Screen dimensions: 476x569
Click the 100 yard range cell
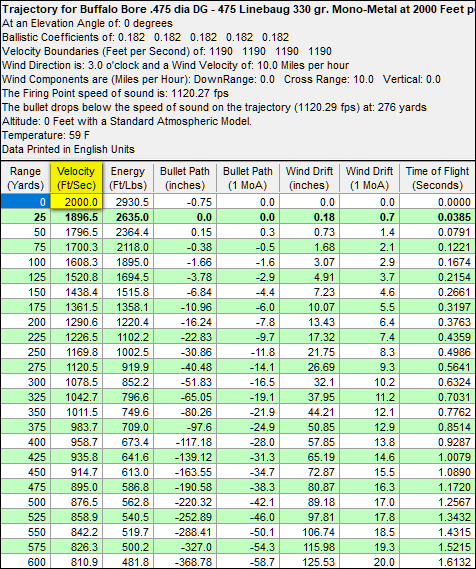25,262
